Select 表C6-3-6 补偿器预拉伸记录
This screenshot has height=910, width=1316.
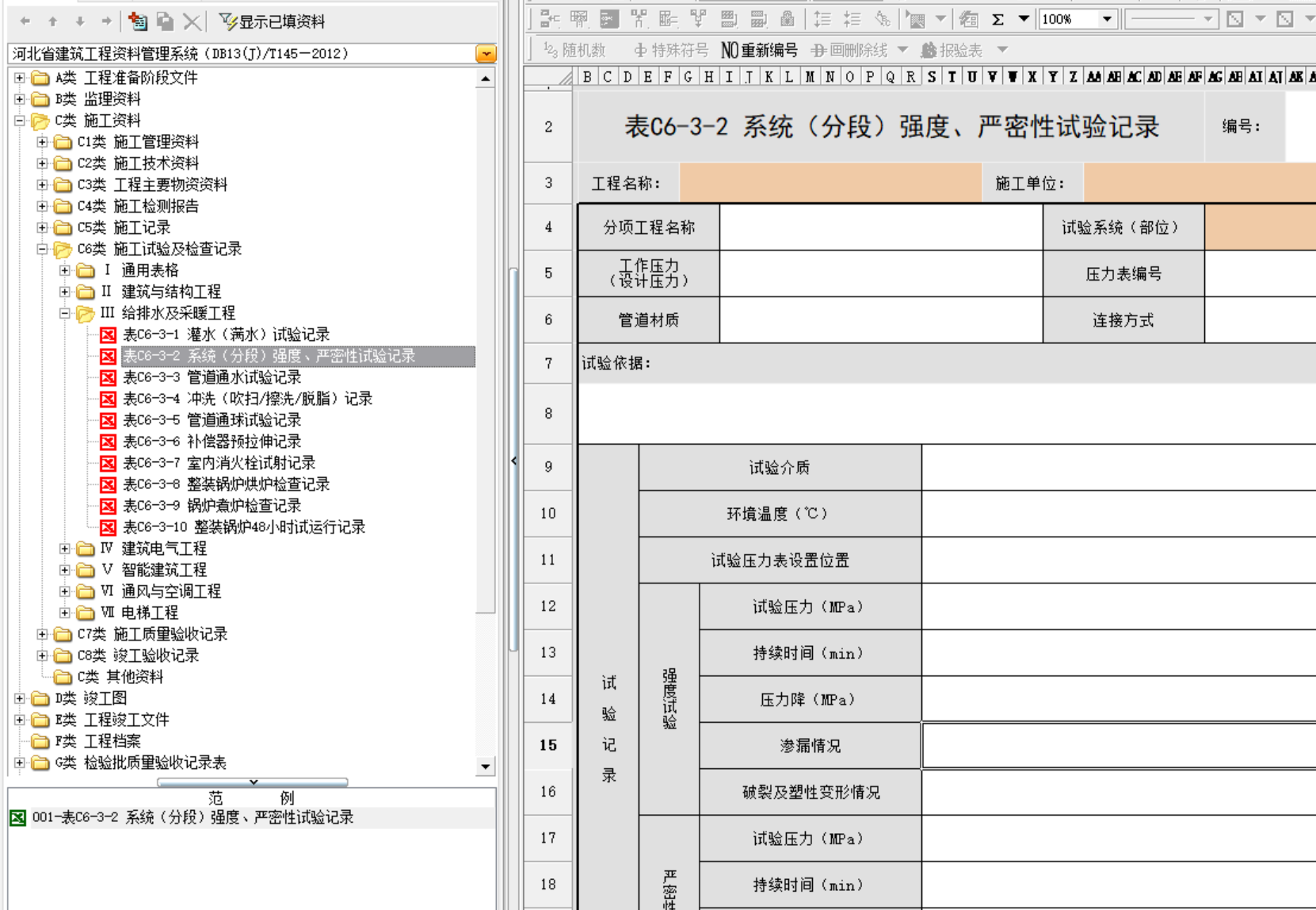[212, 442]
